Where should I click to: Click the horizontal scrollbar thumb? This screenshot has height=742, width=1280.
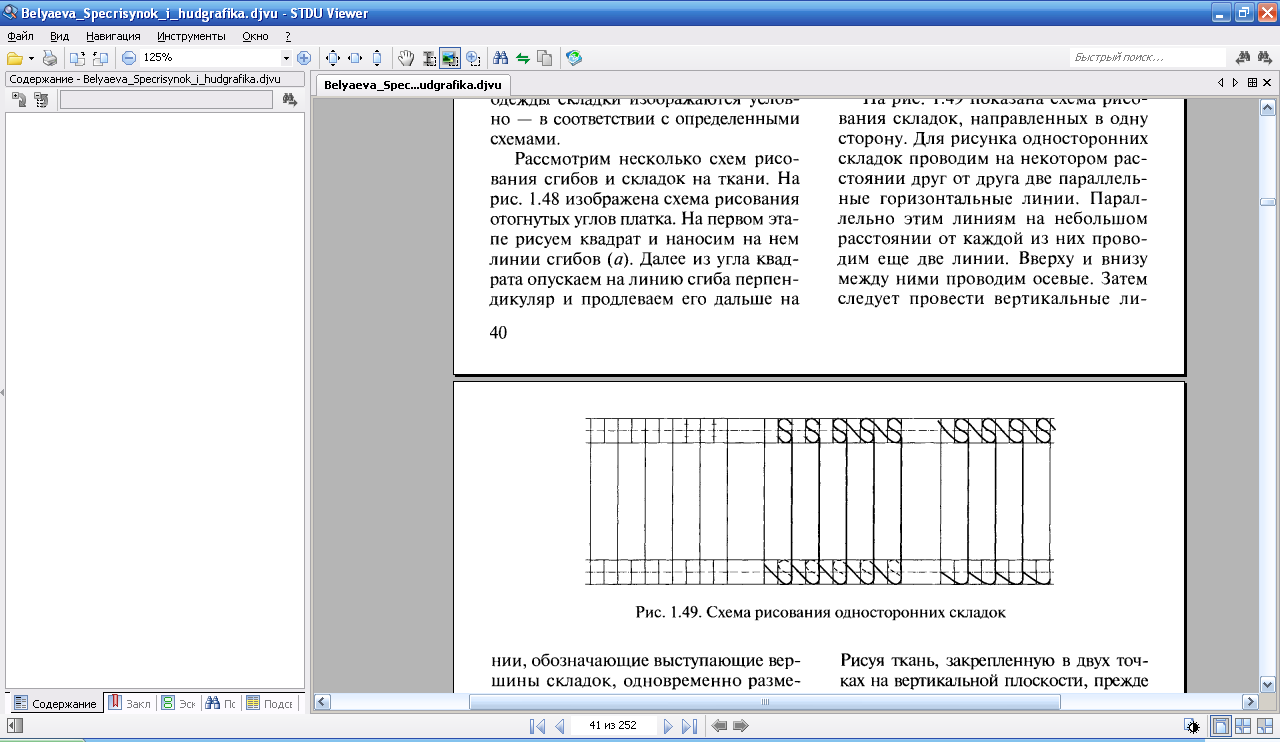(765, 702)
